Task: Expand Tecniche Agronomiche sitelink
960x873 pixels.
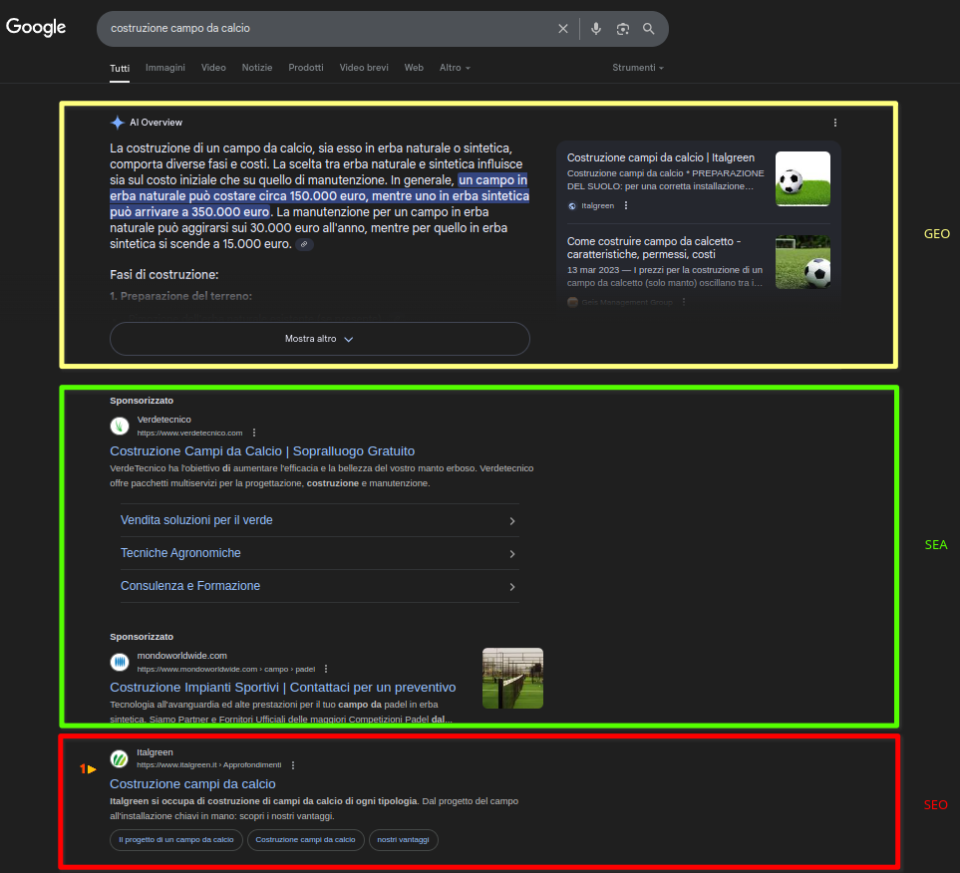Action: click(320, 553)
